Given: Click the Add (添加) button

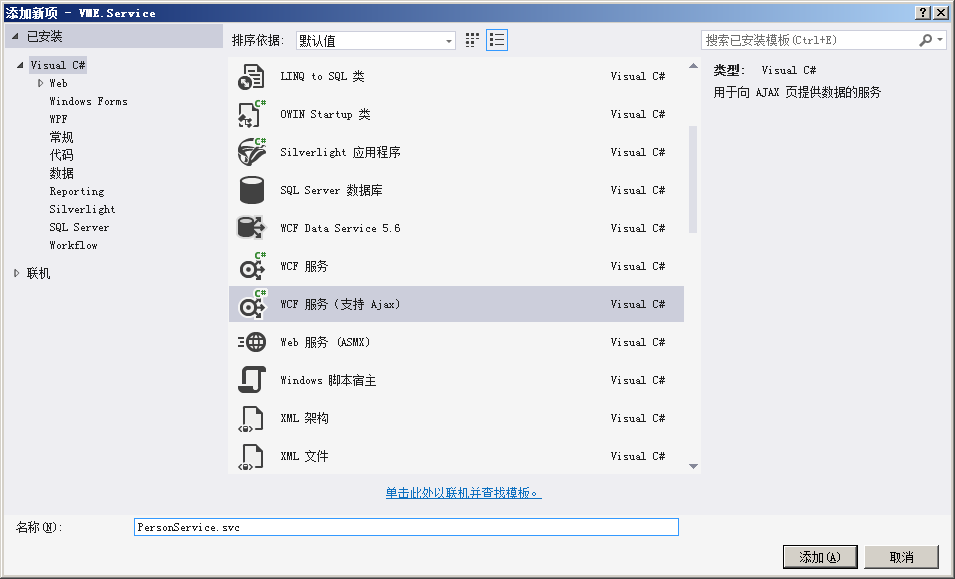Looking at the screenshot, I should 819,557.
